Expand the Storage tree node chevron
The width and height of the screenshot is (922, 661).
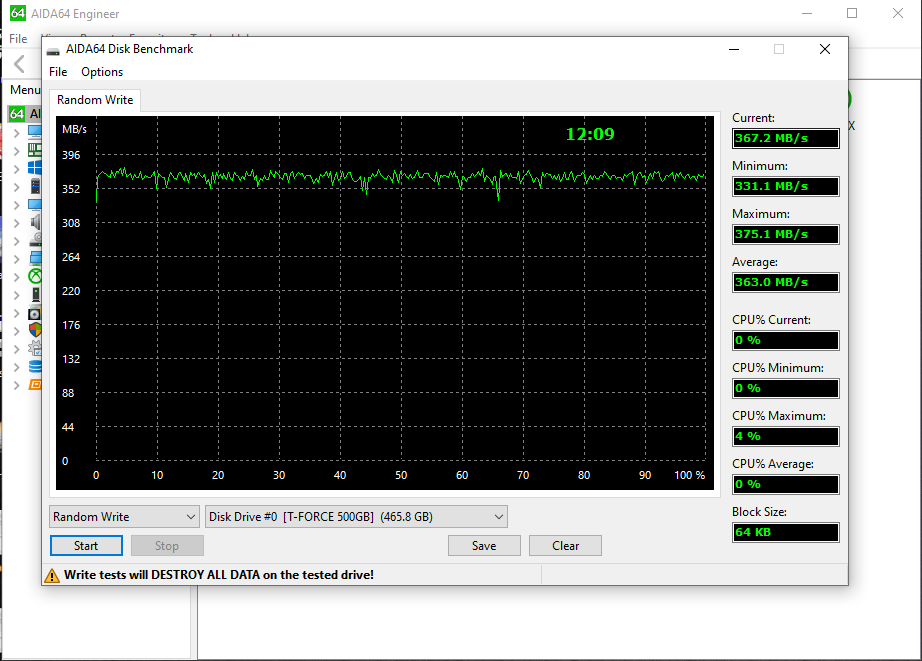[16, 241]
